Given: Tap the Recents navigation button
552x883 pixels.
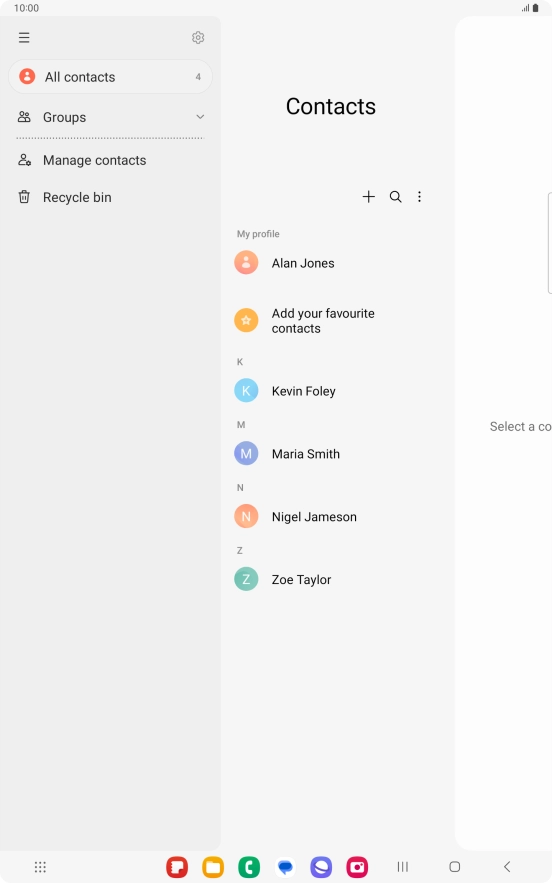Looking at the screenshot, I should tap(403, 867).
